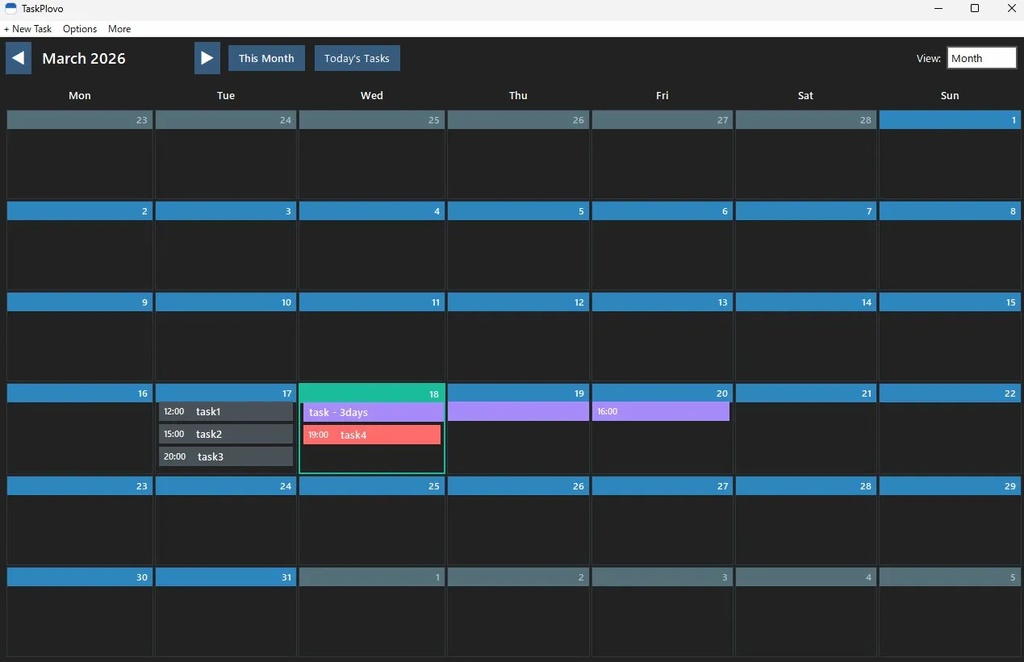Open the More menu
Screen dimensions: 1024x662
120,29
